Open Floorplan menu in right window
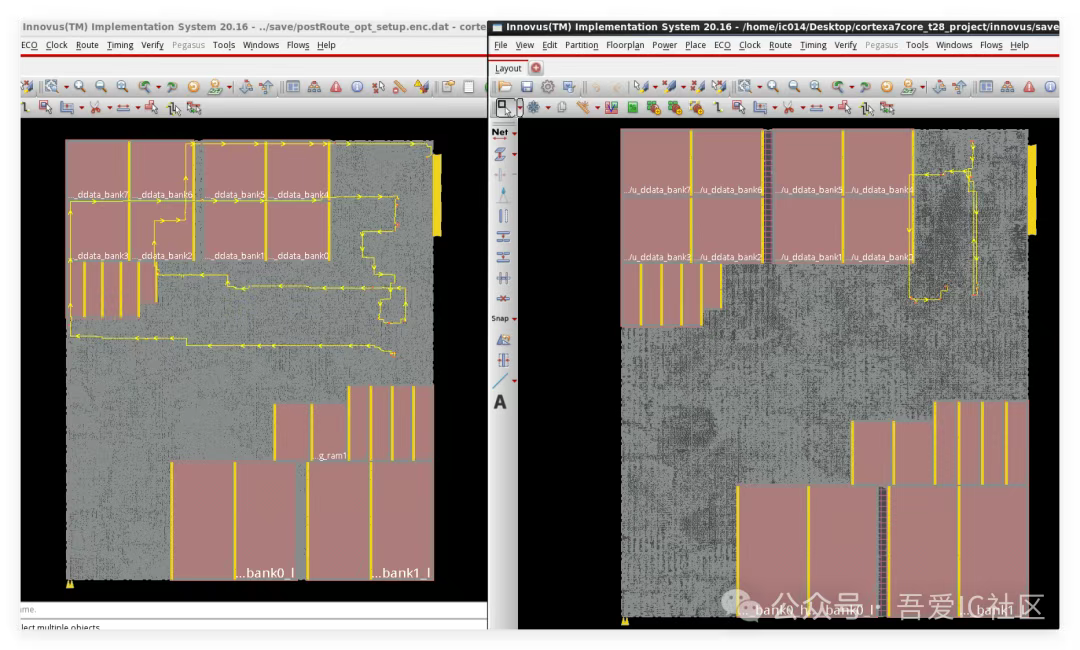This screenshot has width=1080, height=650. coord(625,45)
